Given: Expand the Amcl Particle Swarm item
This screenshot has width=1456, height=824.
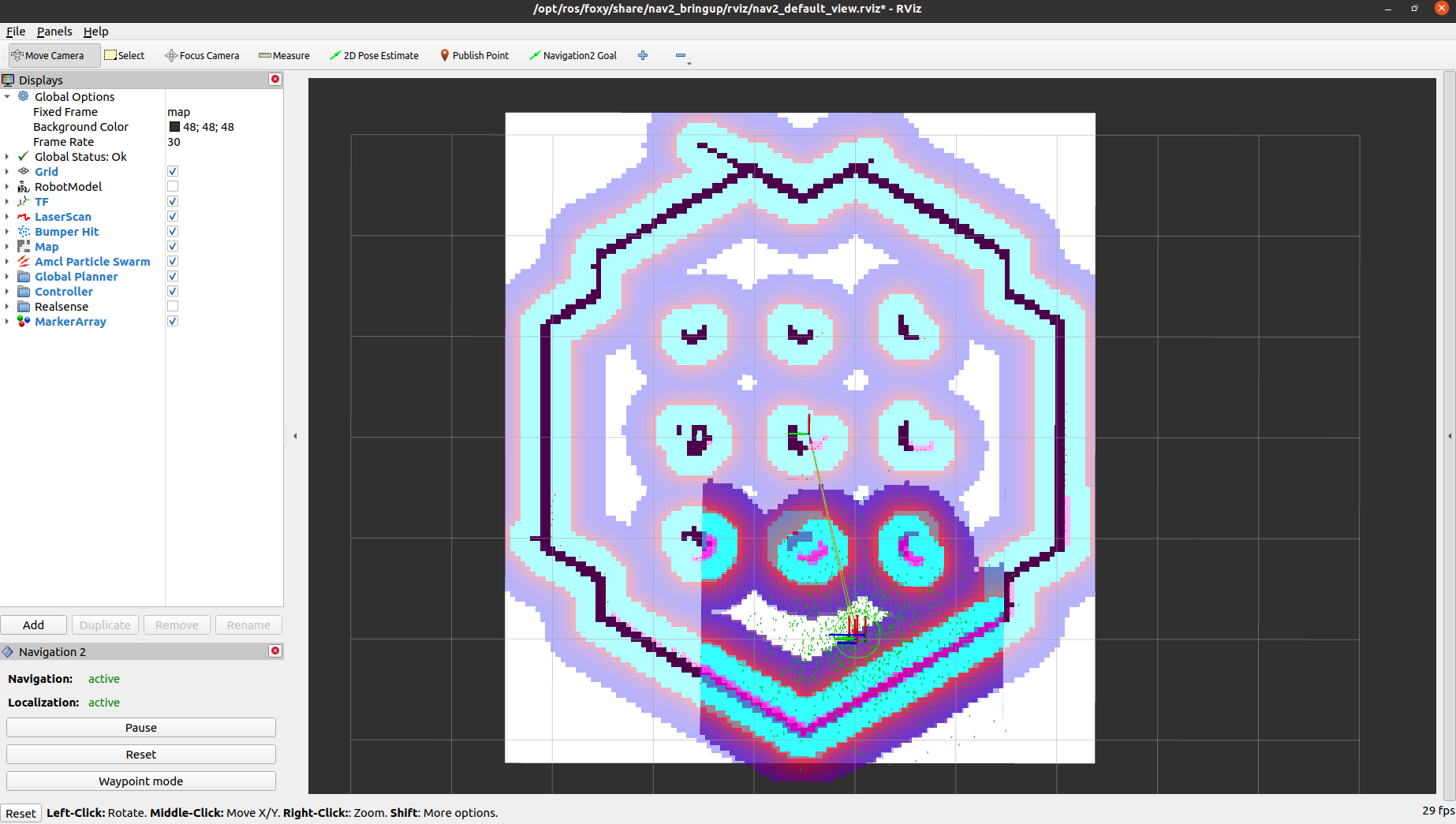Looking at the screenshot, I should tap(7, 262).
